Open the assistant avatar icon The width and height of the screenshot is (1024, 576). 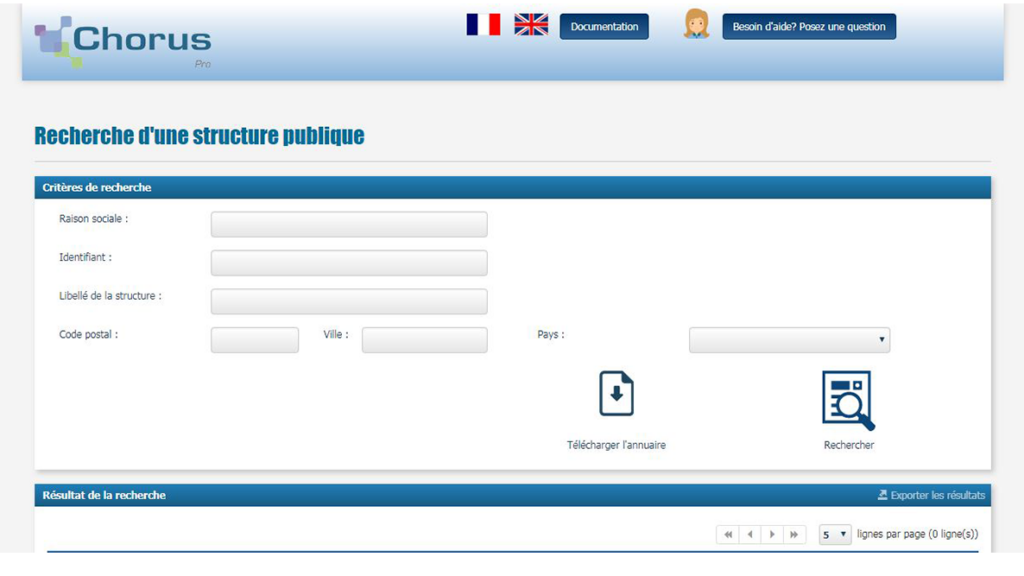pos(696,25)
